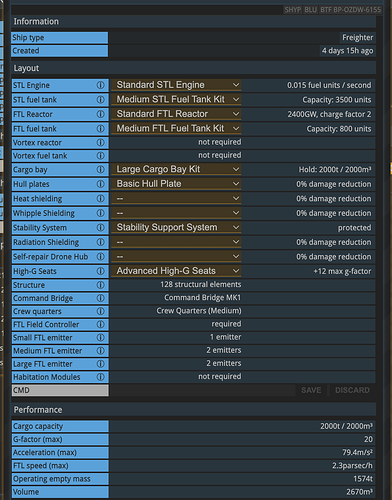Click the '79.4m/s²' acceleration value

click(x=357, y=453)
